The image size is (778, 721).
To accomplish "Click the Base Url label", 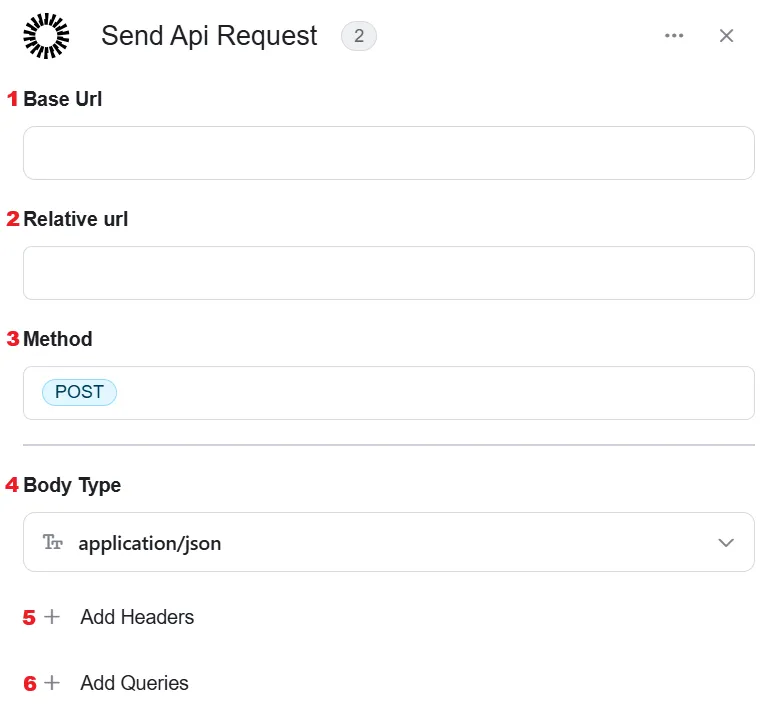I will (x=63, y=99).
